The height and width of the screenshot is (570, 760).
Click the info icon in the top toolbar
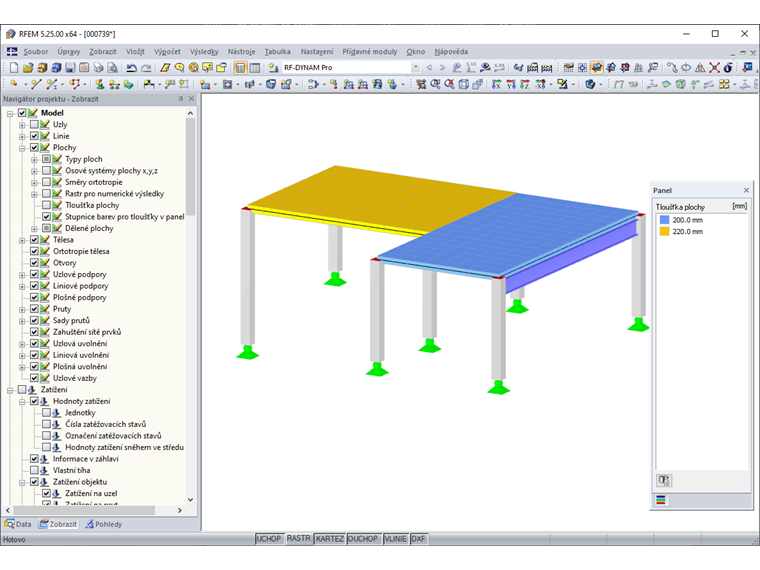(x=728, y=68)
